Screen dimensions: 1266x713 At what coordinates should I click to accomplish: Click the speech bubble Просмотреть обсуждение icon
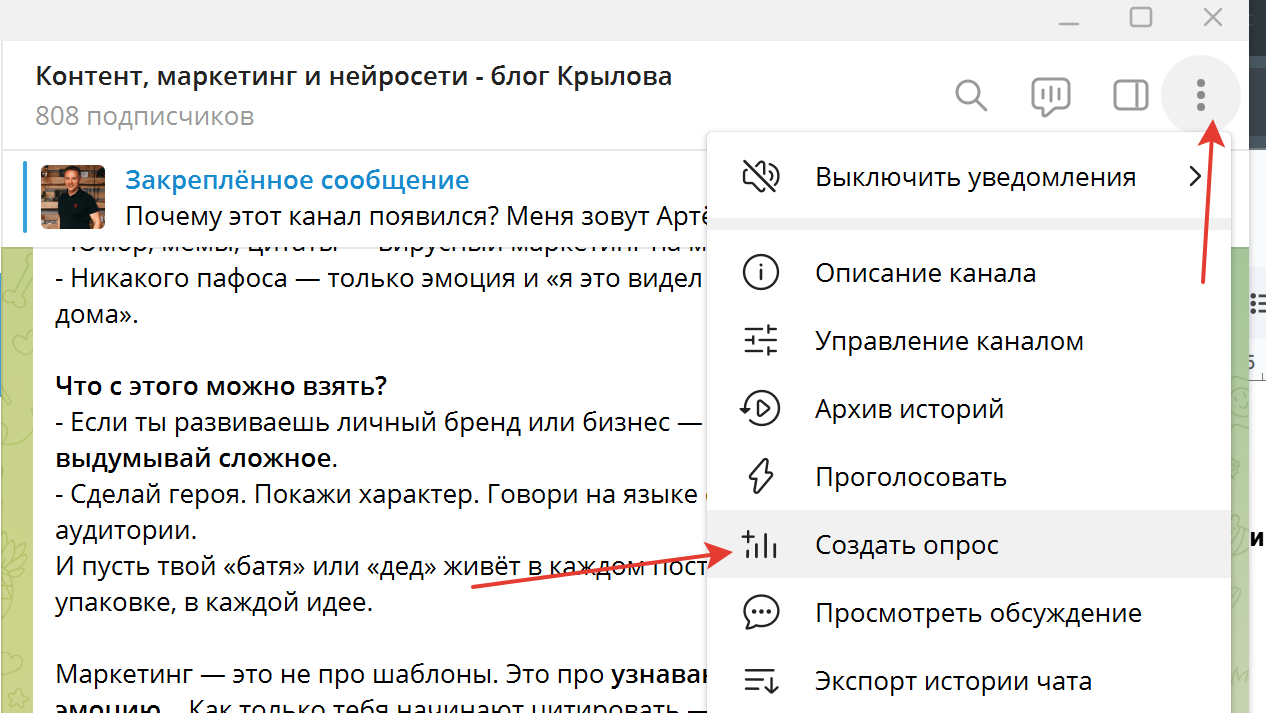(x=761, y=612)
